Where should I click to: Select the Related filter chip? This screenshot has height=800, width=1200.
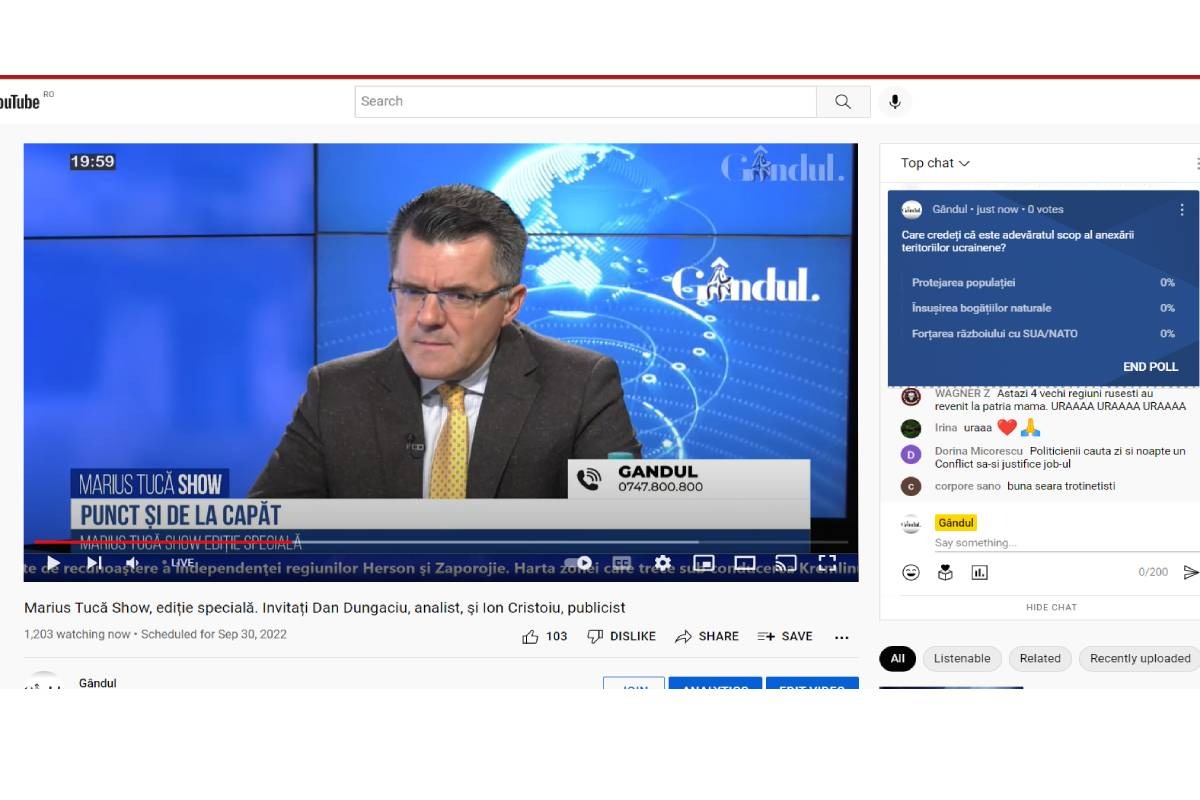click(1040, 659)
